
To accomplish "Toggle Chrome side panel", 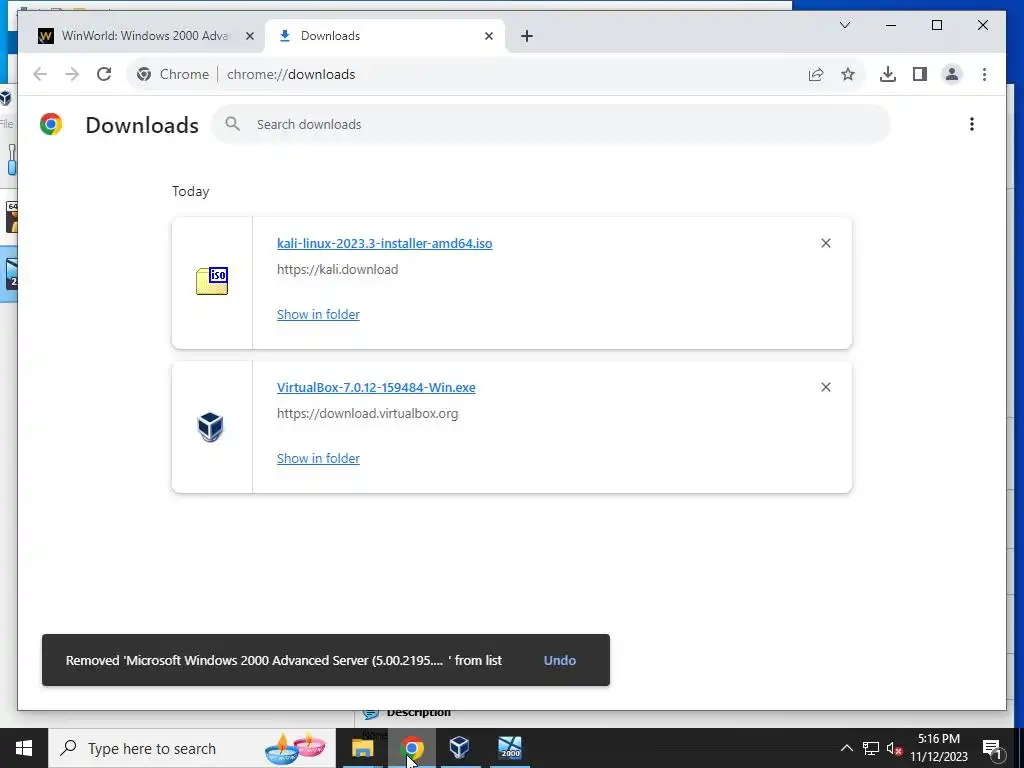I will tap(920, 74).
